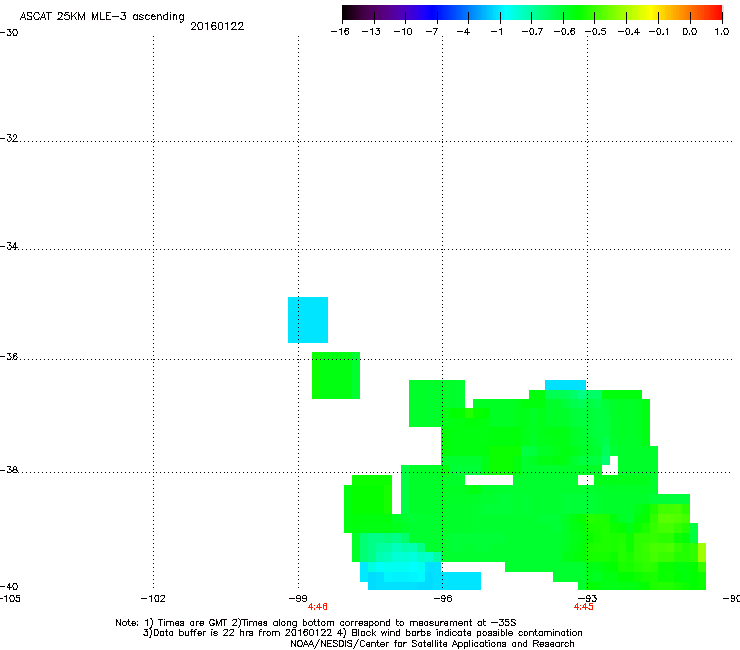Click the -7 colorbar tick label
This screenshot has height=650, width=740.
click(x=432, y=32)
